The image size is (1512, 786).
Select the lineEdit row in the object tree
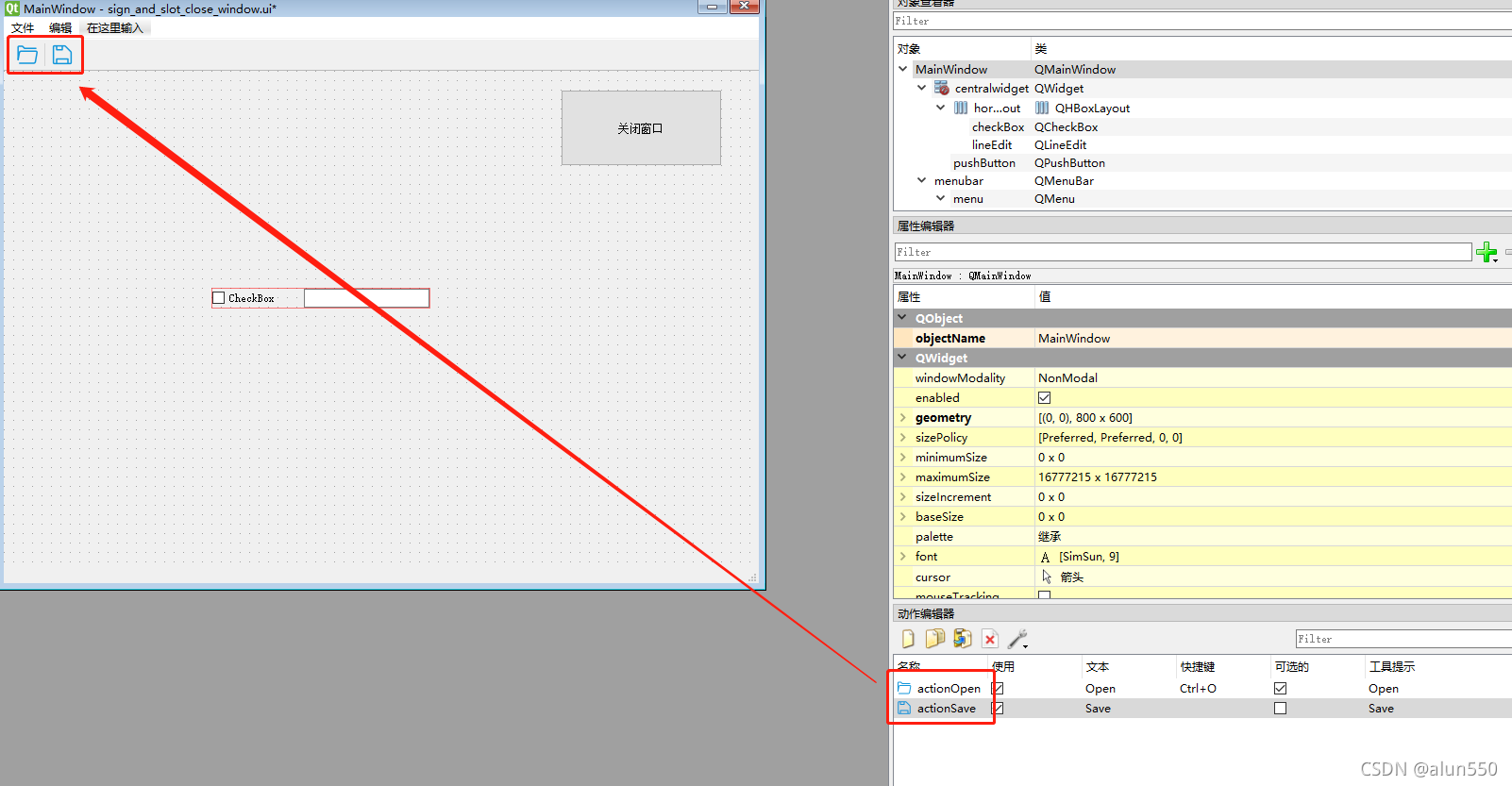(x=1202, y=144)
